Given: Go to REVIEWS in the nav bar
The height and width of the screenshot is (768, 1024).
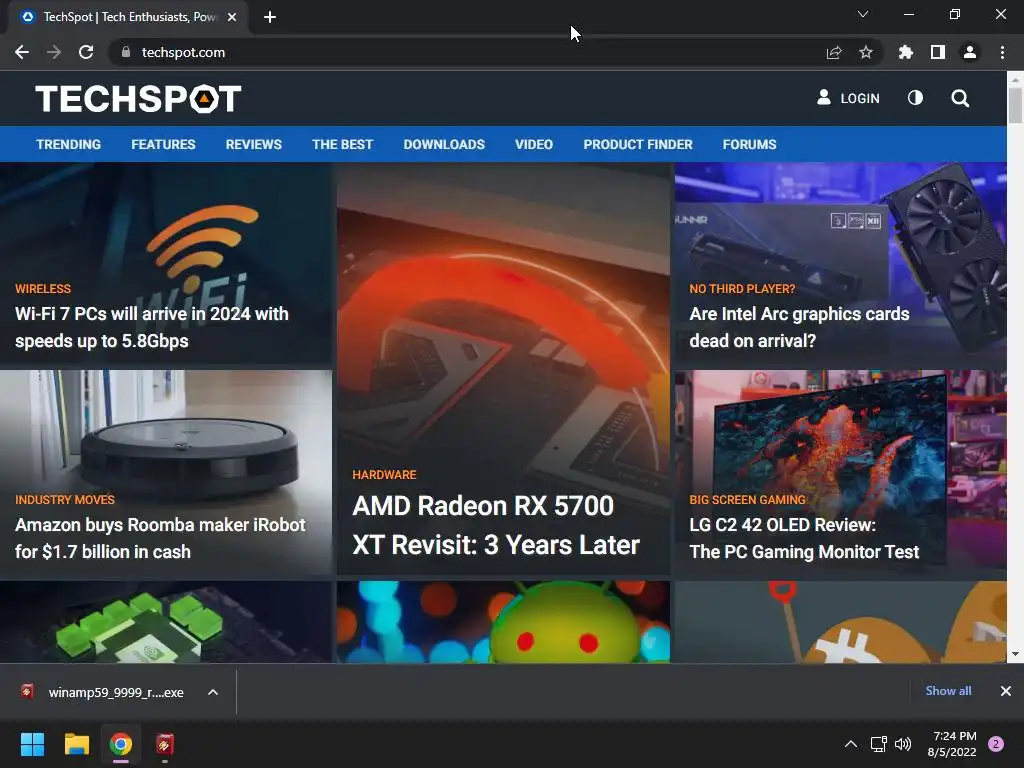Looking at the screenshot, I should tap(253, 144).
